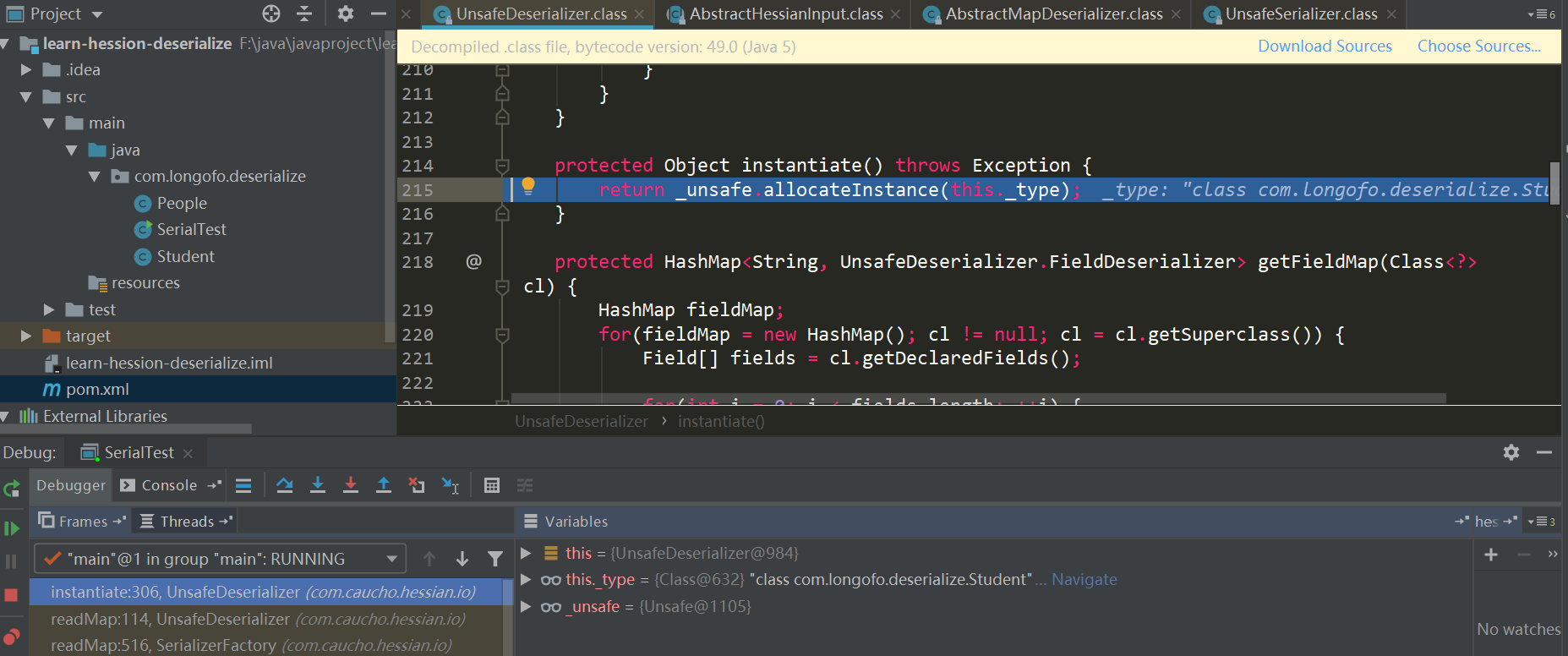The image size is (1568, 656).
Task: Click the Navigate link beside this._type
Action: (x=1084, y=580)
